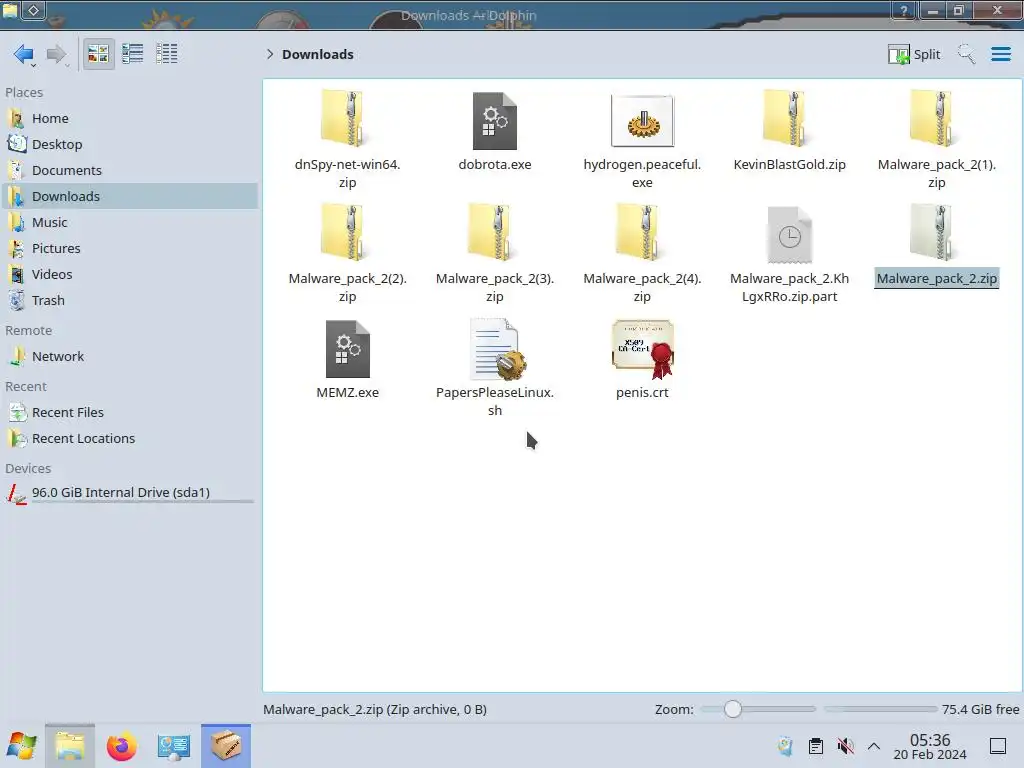Select hydrogen.peaceful.exe icon
Image resolution: width=1024 pixels, height=768 pixels.
[x=643, y=121]
